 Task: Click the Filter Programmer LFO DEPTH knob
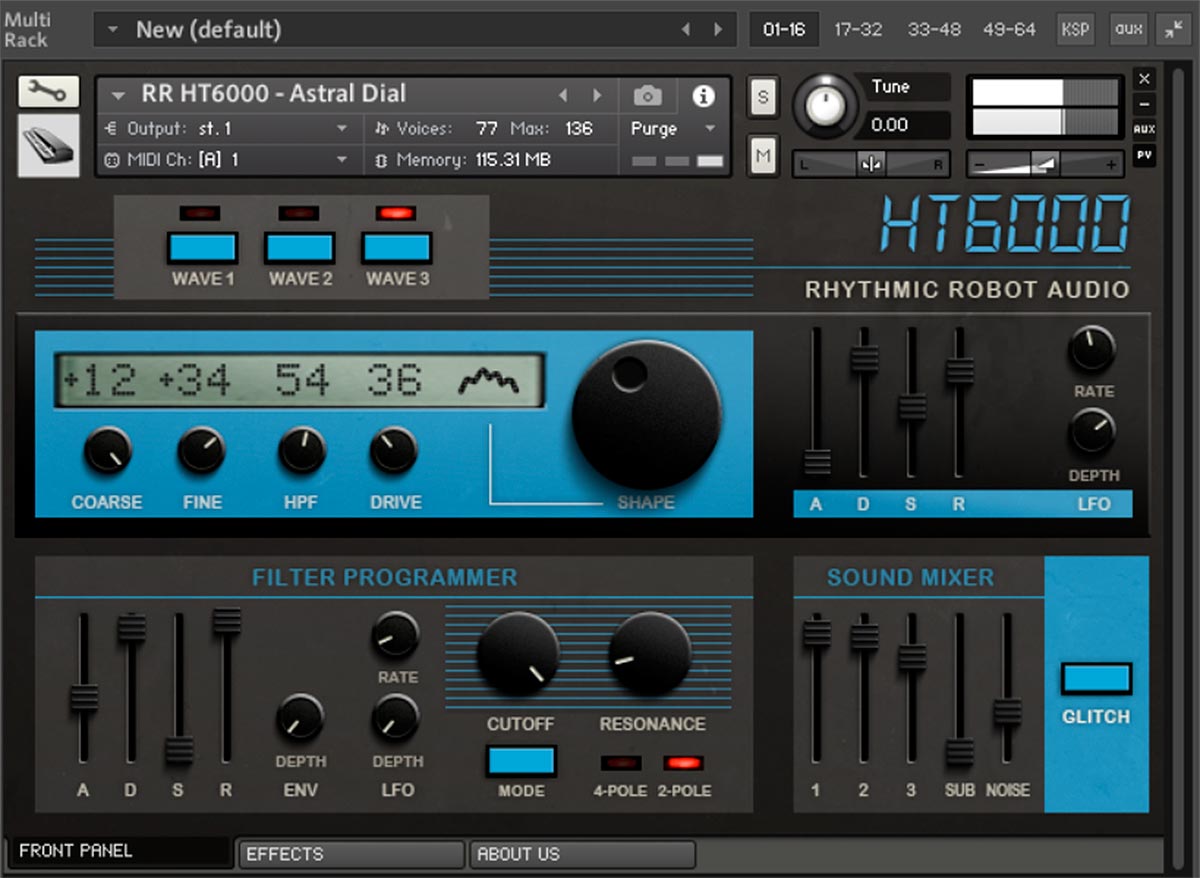[x=396, y=719]
